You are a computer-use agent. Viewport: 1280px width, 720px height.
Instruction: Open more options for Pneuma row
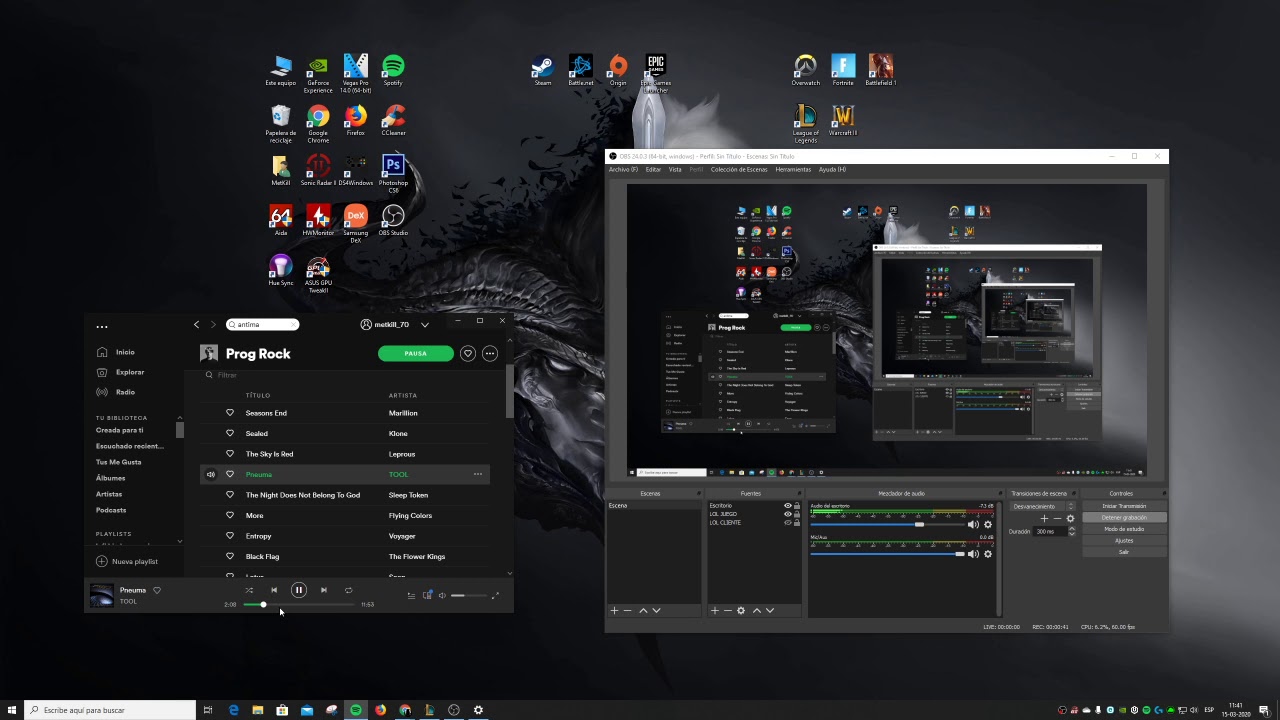(478, 474)
